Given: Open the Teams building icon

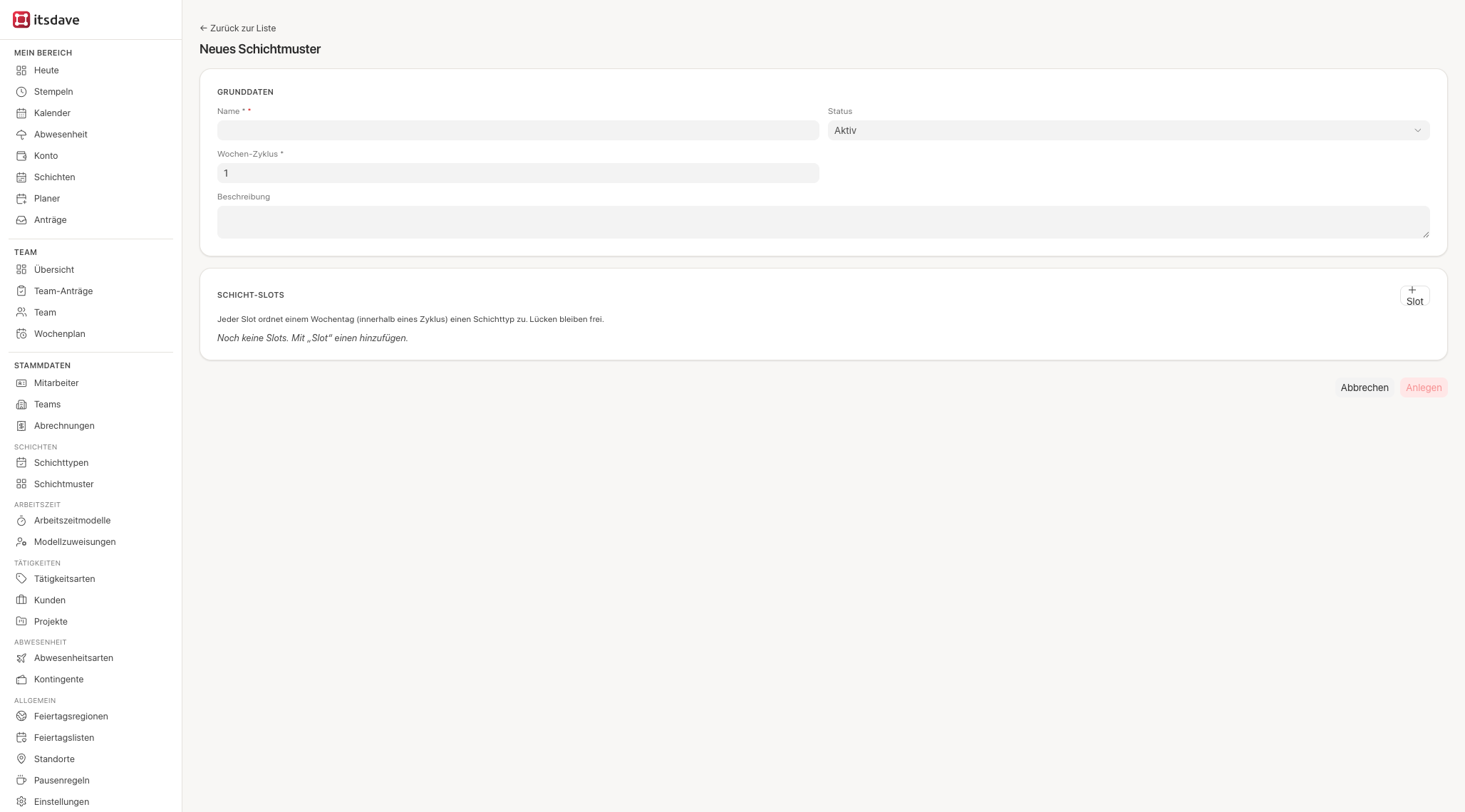Looking at the screenshot, I should (21, 405).
